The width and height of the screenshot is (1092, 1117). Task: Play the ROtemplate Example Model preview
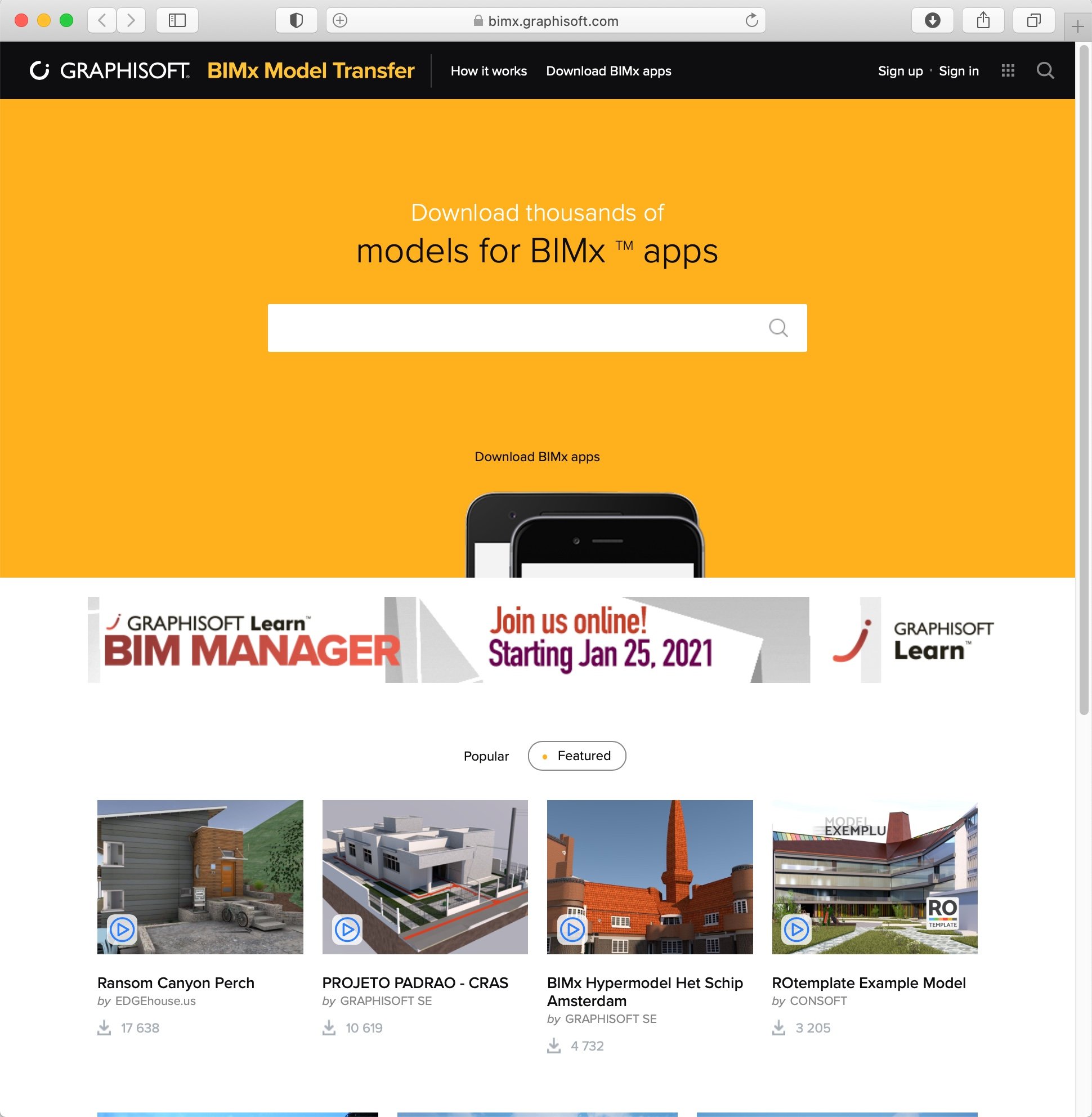click(x=796, y=929)
